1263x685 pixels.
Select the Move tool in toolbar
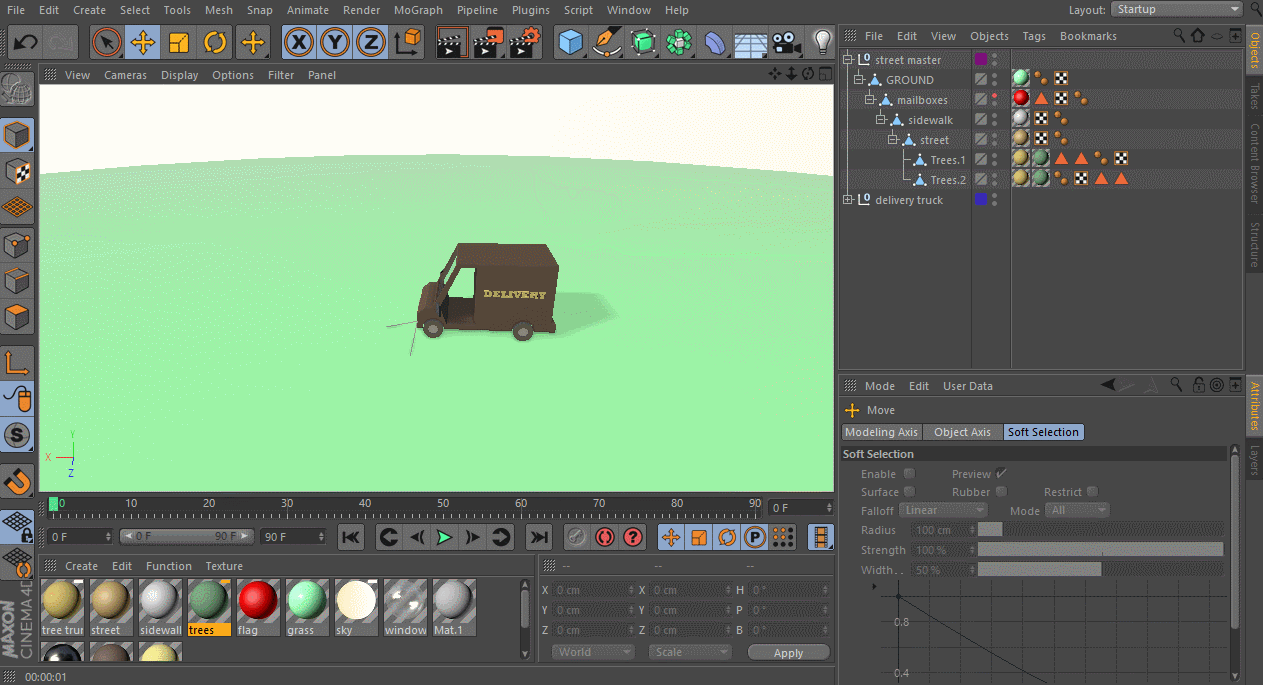143,42
